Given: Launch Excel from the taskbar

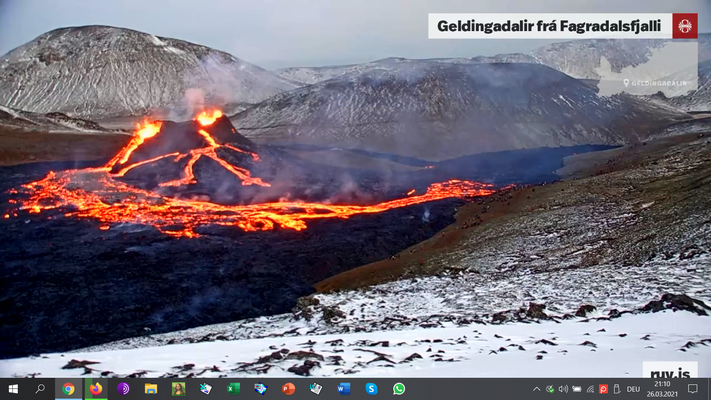Looking at the screenshot, I should (234, 389).
